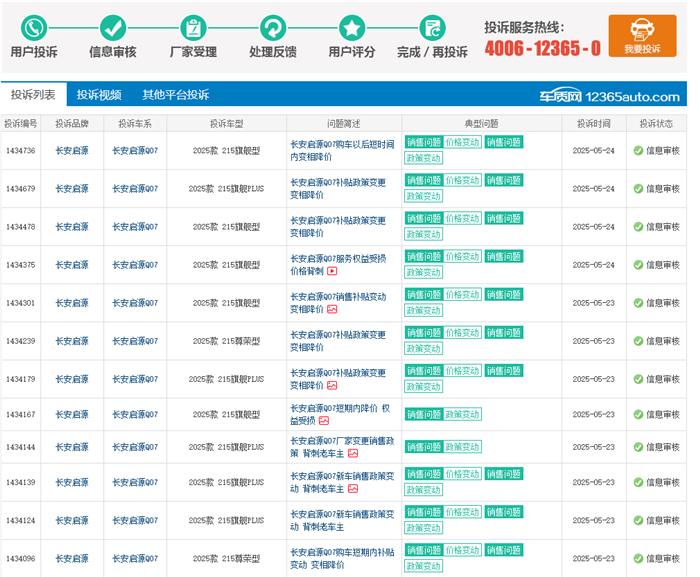Open the image icon in complaint 1434144
The height and width of the screenshot is (577, 700).
pos(353,453)
